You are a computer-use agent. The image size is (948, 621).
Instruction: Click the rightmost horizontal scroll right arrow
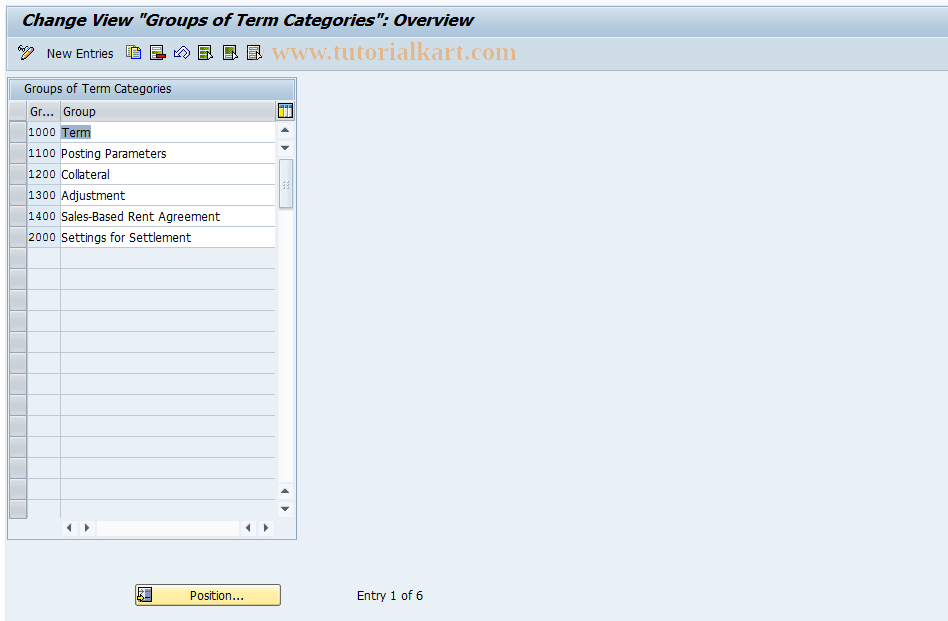[x=265, y=528]
